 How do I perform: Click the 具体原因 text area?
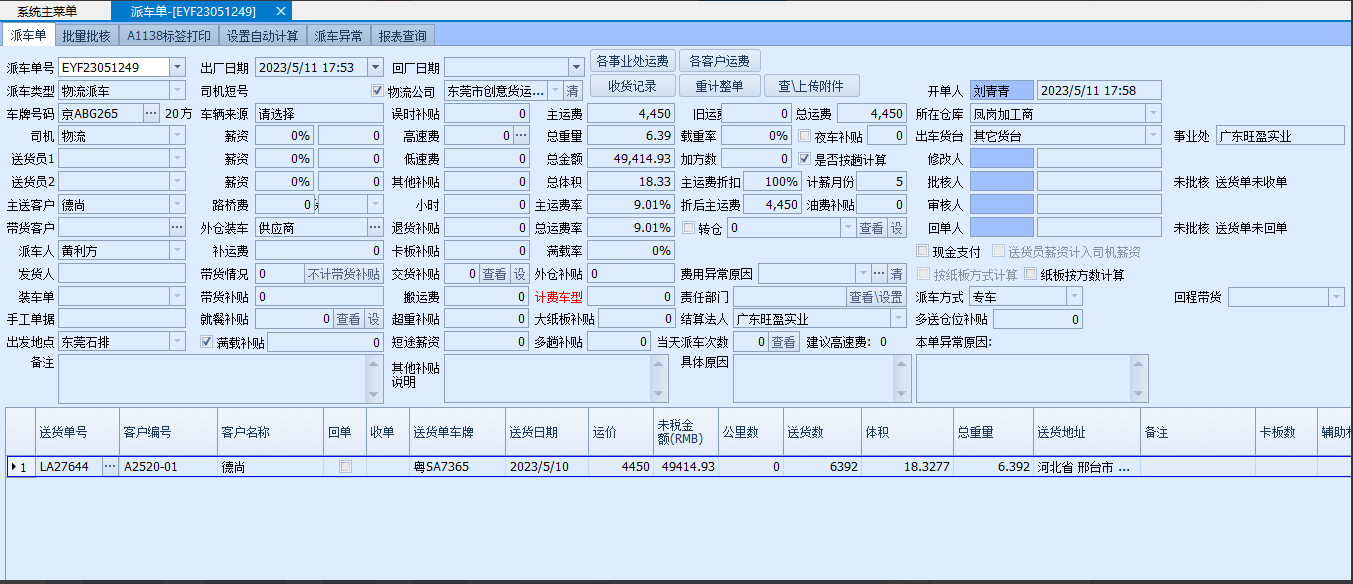tap(820, 378)
